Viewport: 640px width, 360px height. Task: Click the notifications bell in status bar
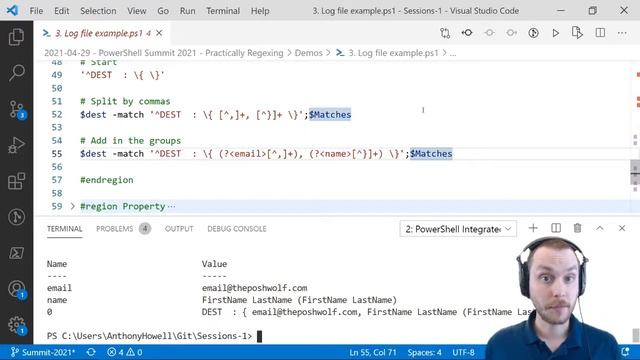tap(625, 351)
